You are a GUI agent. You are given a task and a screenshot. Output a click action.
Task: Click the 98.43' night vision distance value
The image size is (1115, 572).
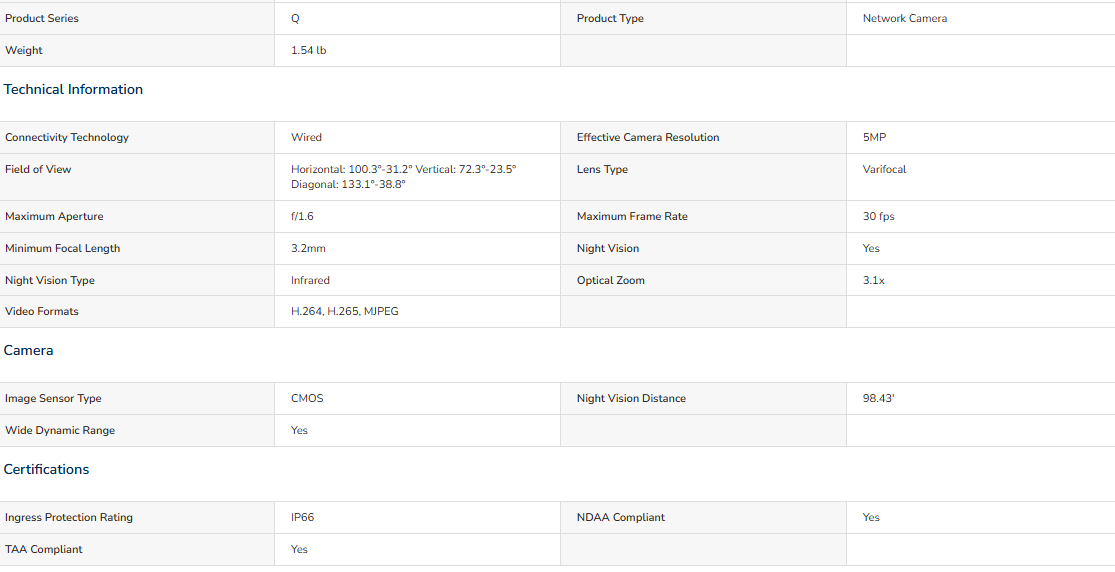coord(879,398)
